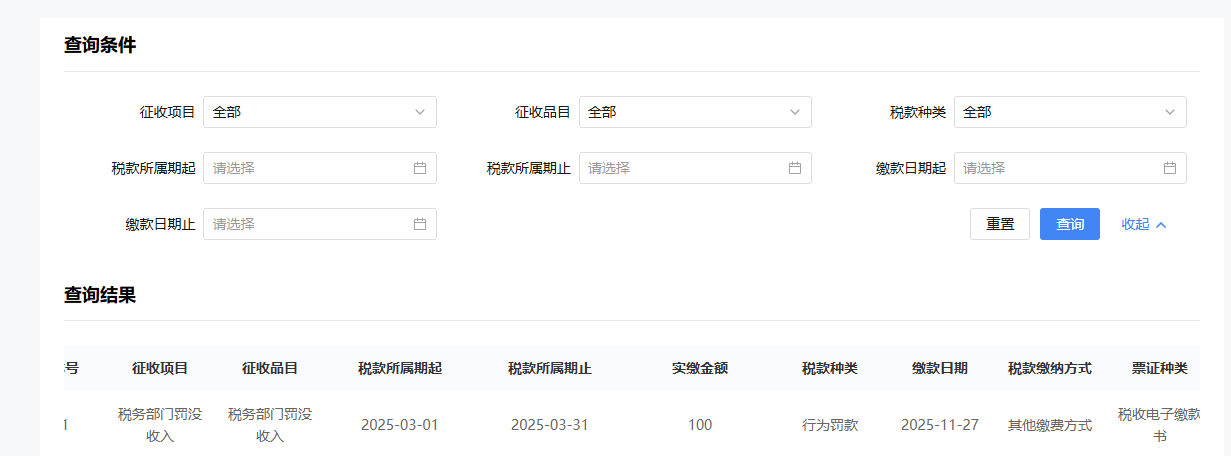Click the blue 查询 button
The image size is (1231, 456).
[x=1069, y=224]
